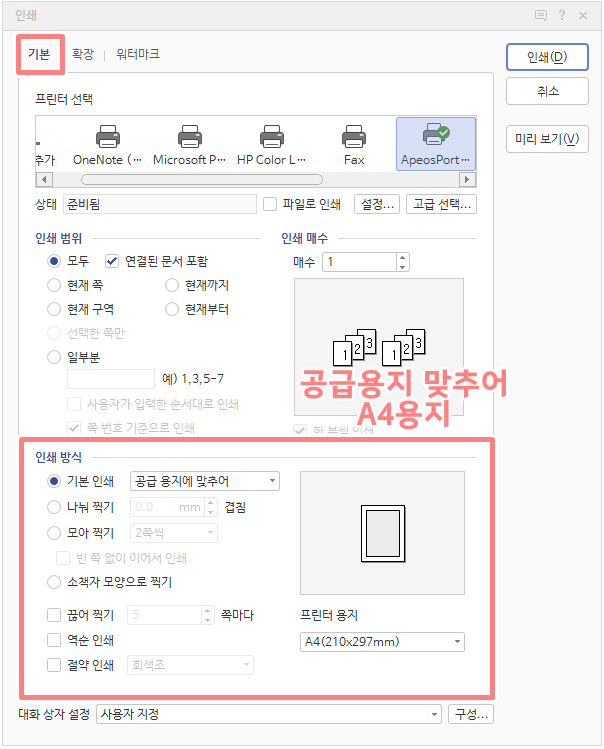Enable 끊어 찍기 checkbox
This screenshot has height=749, width=604.
[54, 615]
